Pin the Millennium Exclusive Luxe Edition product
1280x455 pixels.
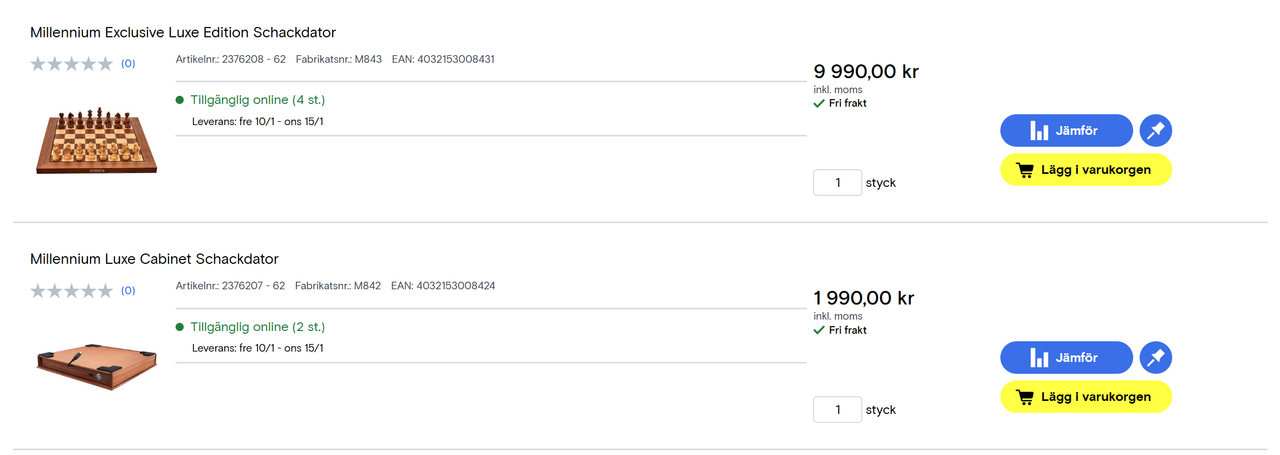[x=1156, y=131]
